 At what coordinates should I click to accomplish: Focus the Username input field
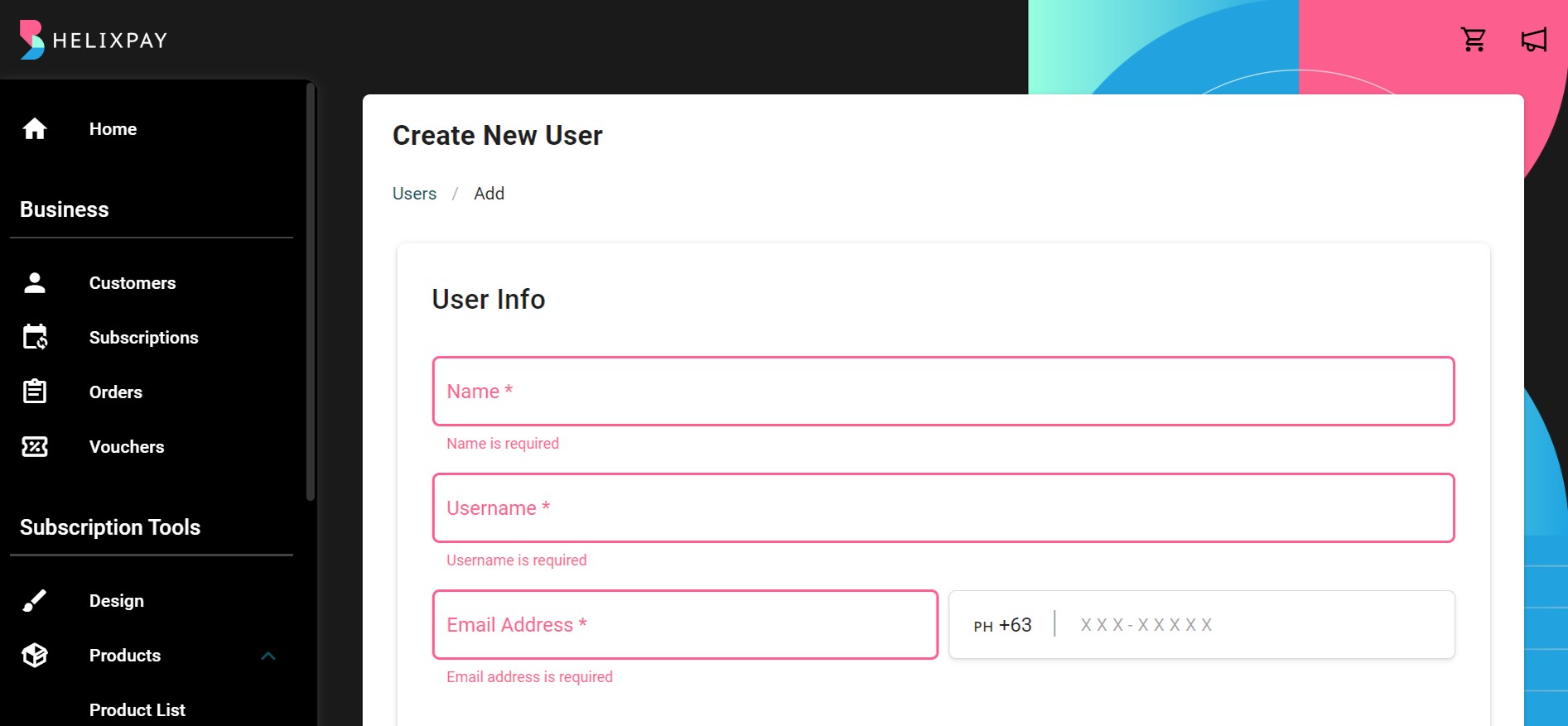943,508
